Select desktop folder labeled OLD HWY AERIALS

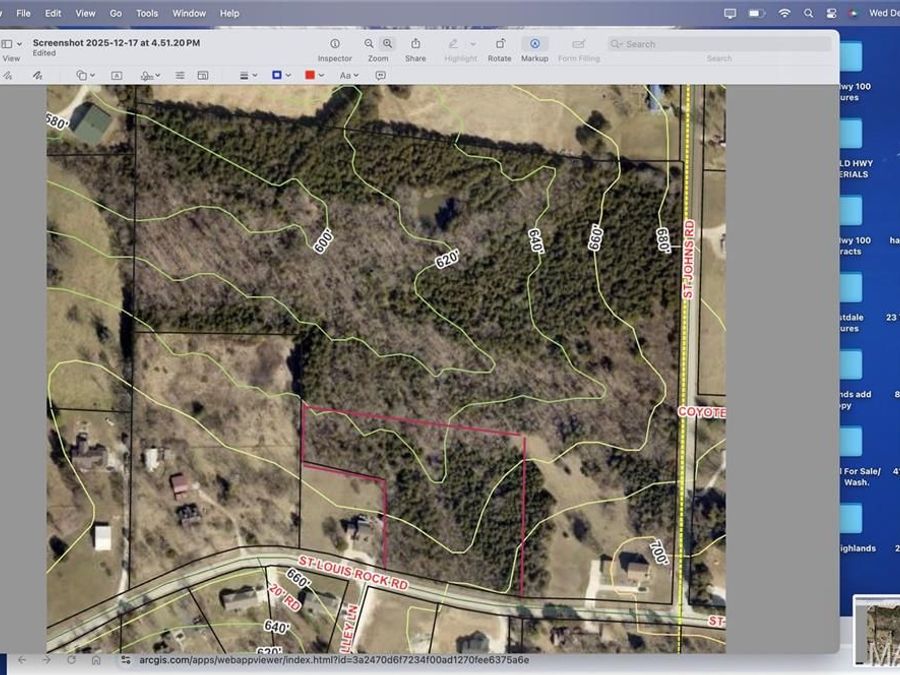(851, 134)
